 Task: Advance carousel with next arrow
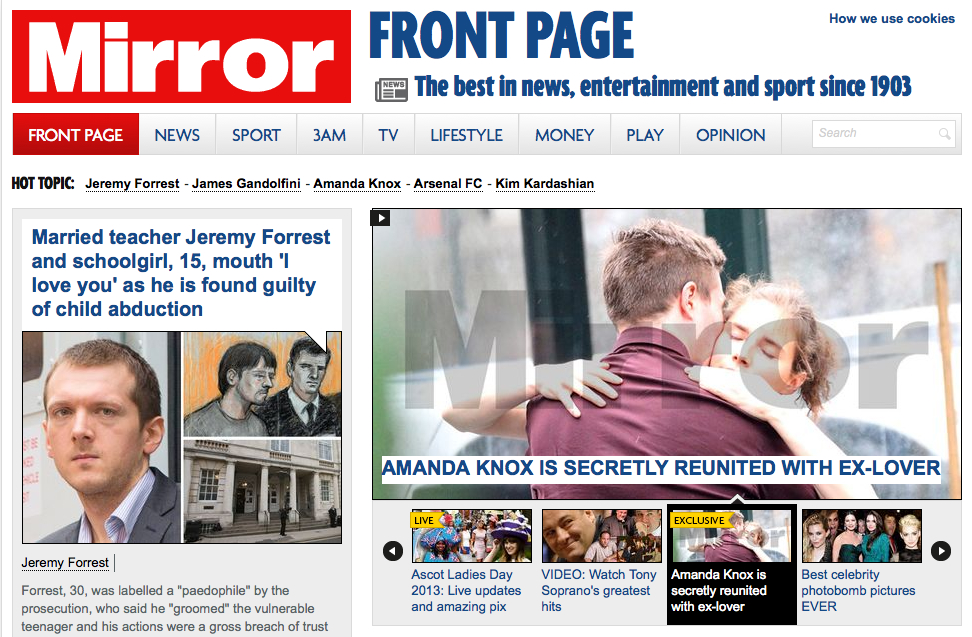tap(941, 550)
